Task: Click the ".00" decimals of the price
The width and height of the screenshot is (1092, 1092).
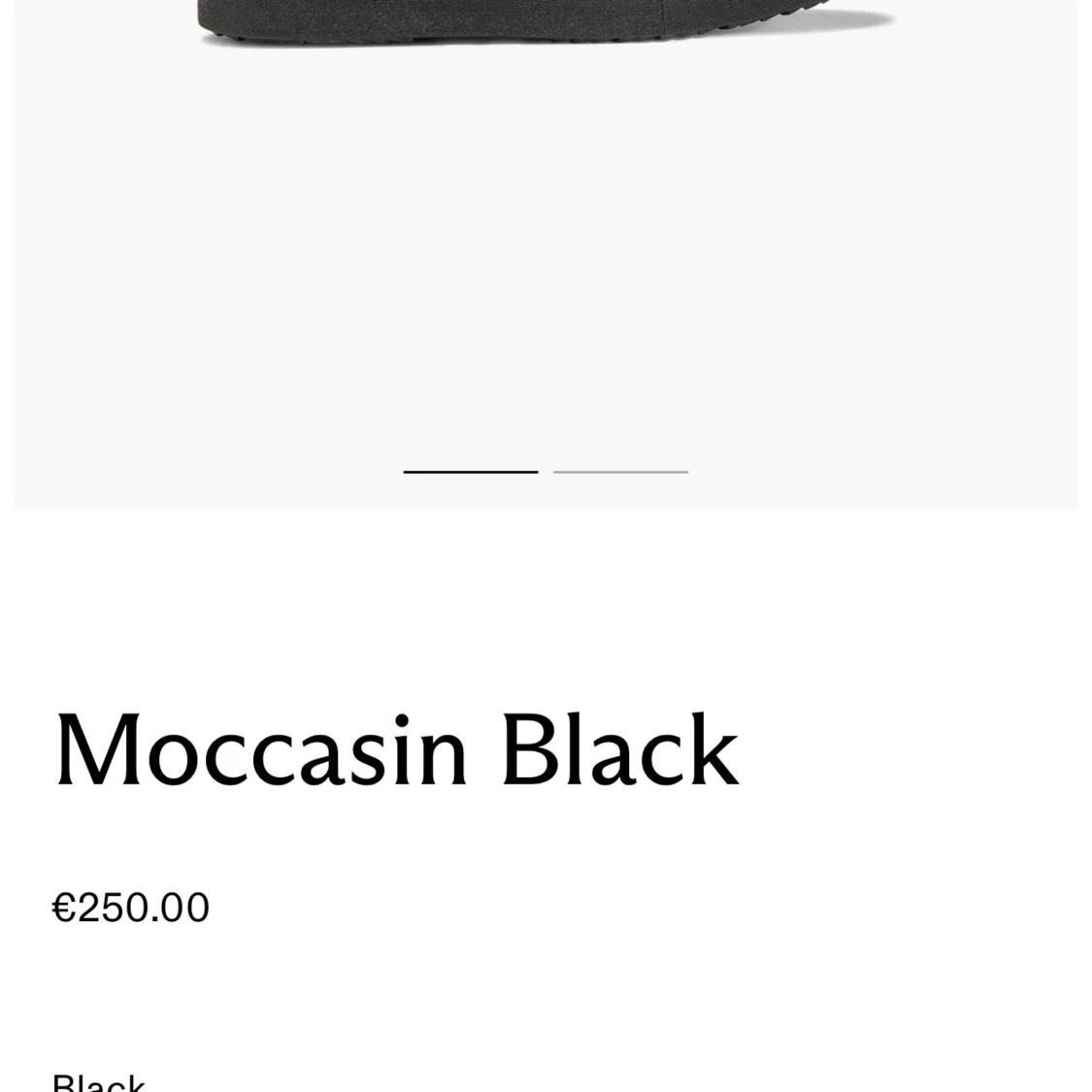Action: tap(180, 908)
